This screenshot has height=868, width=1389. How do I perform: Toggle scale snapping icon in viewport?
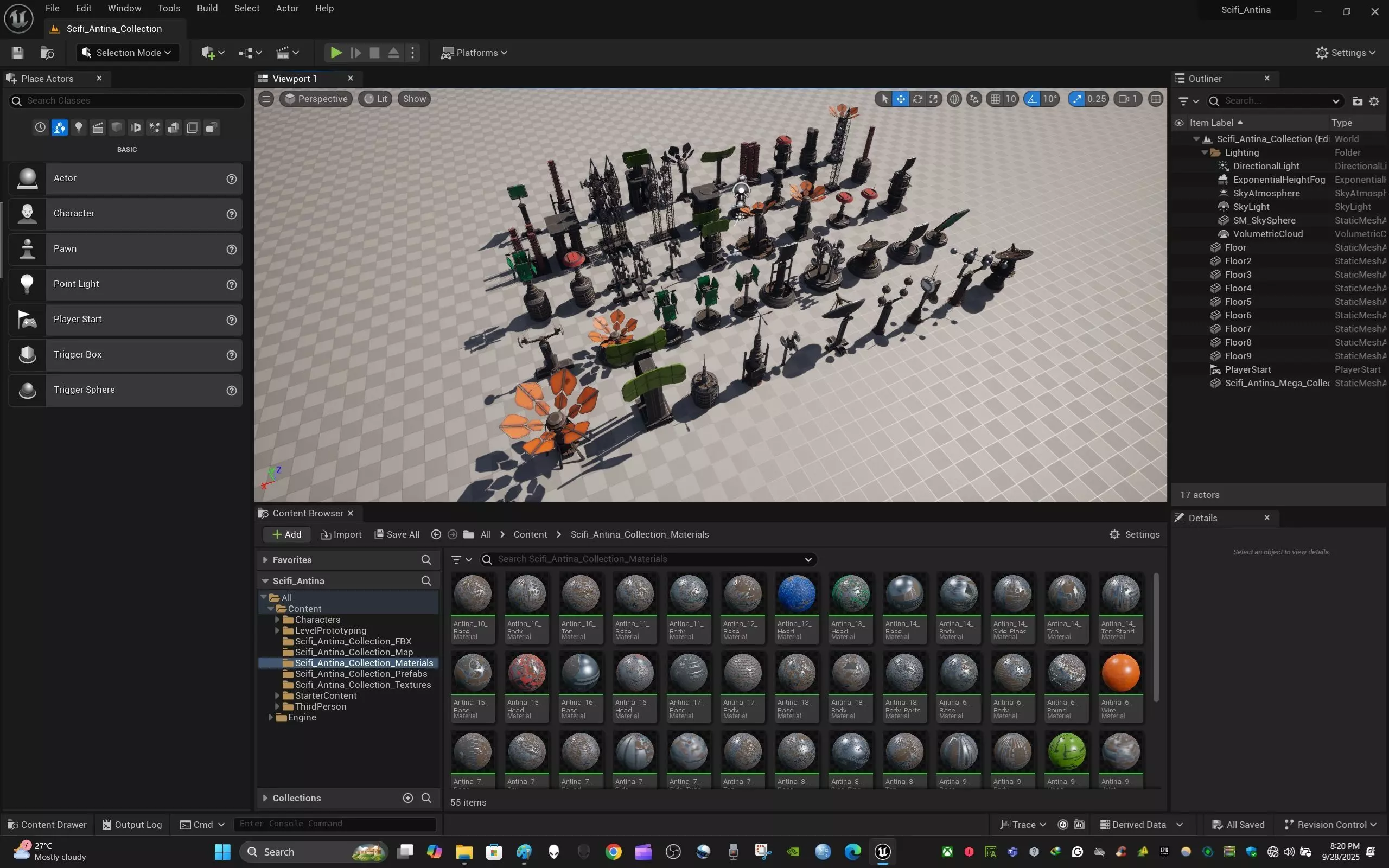[x=1077, y=99]
